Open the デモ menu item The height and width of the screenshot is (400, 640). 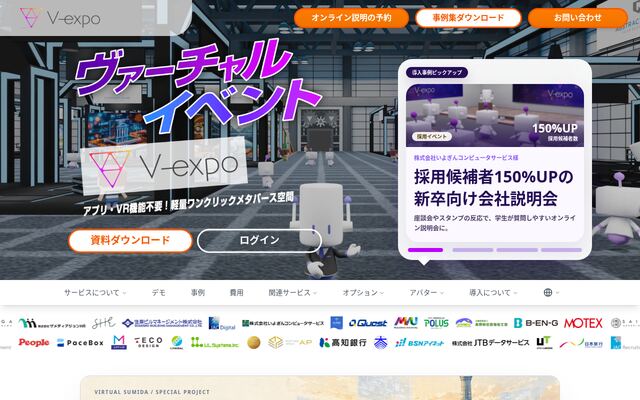pos(159,293)
